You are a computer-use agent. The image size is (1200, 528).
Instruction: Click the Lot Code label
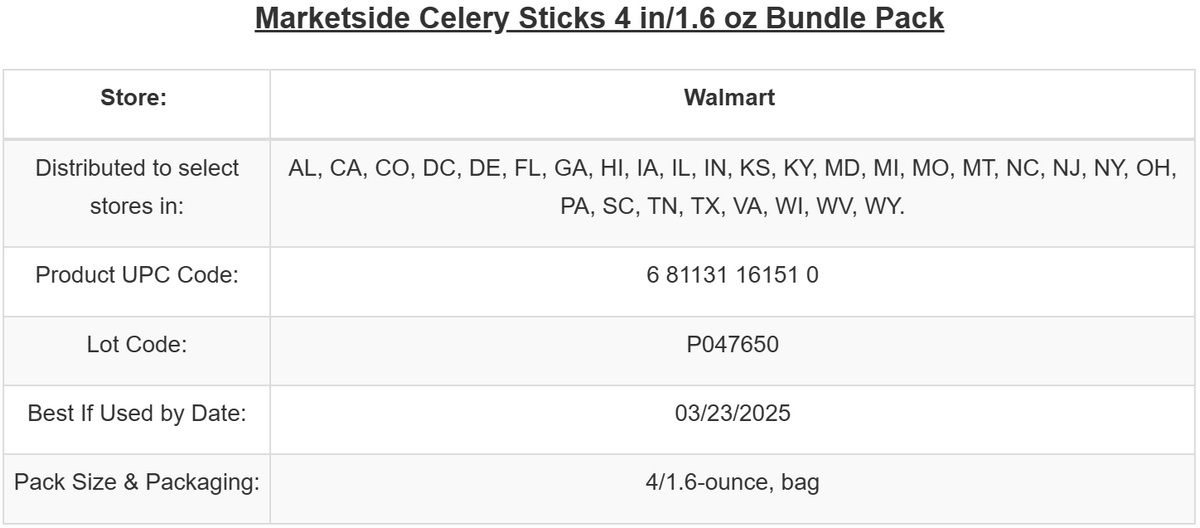137,345
